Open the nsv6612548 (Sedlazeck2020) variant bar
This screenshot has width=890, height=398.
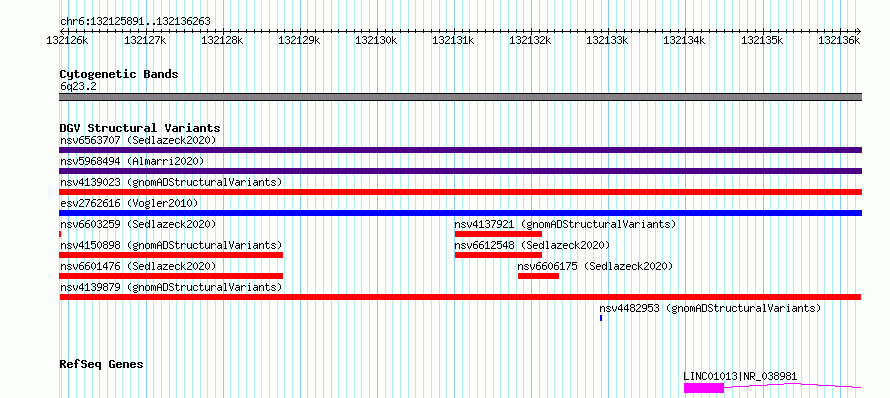(498, 255)
